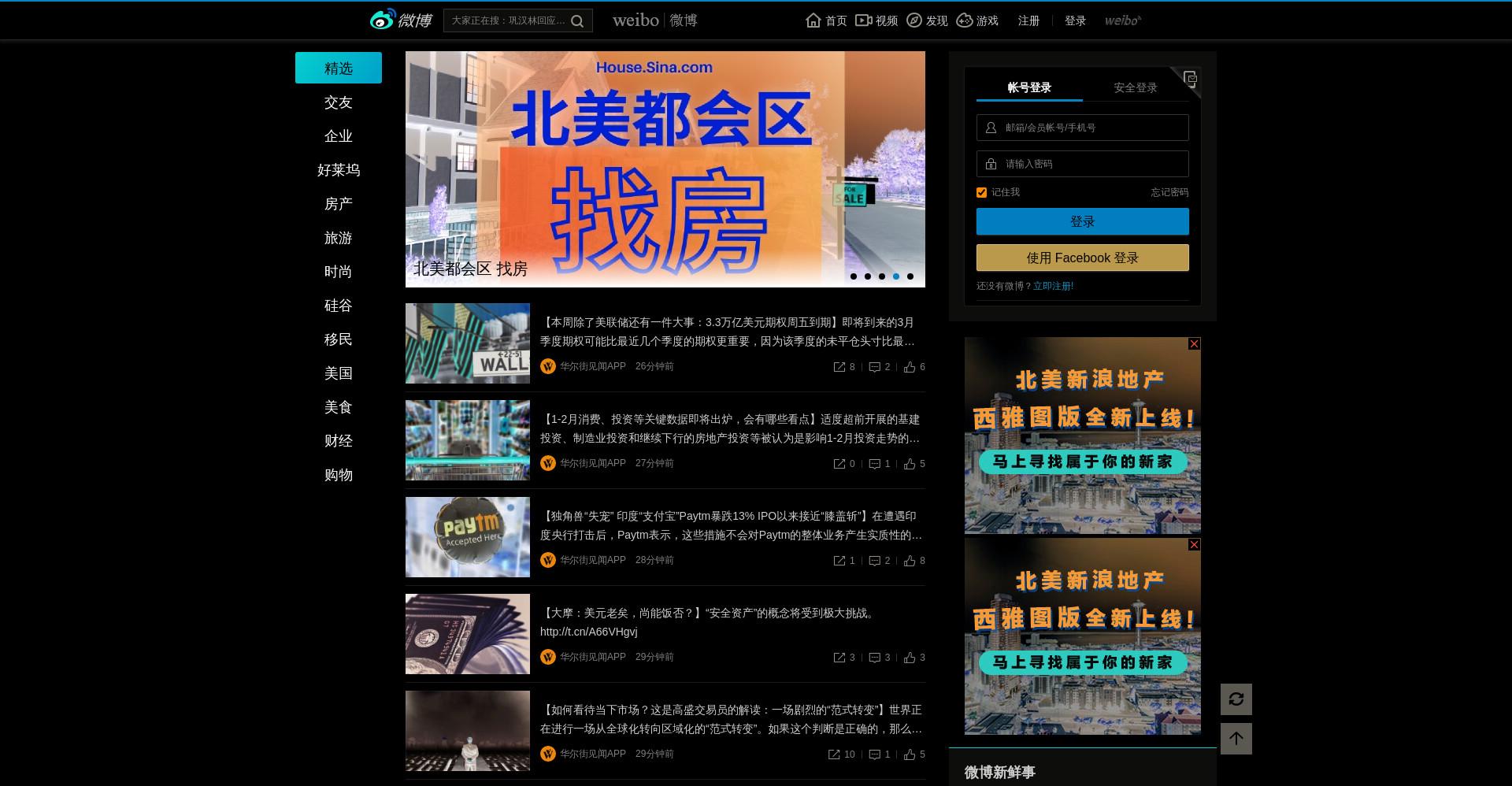
Task: Click share icon on the 27分钟前 post
Action: [839, 464]
